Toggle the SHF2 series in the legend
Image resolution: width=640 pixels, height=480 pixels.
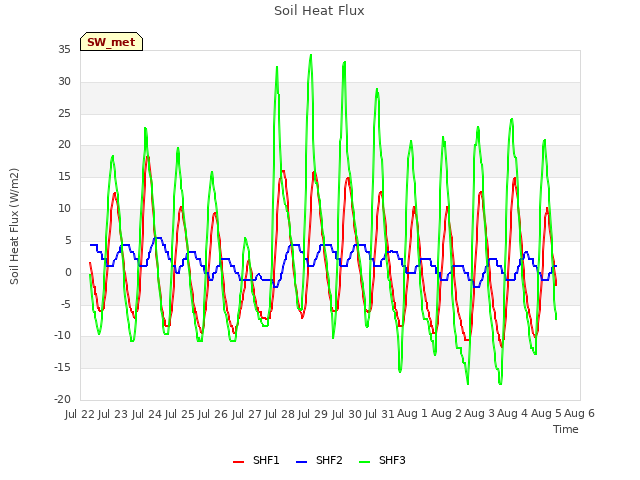tap(319, 460)
